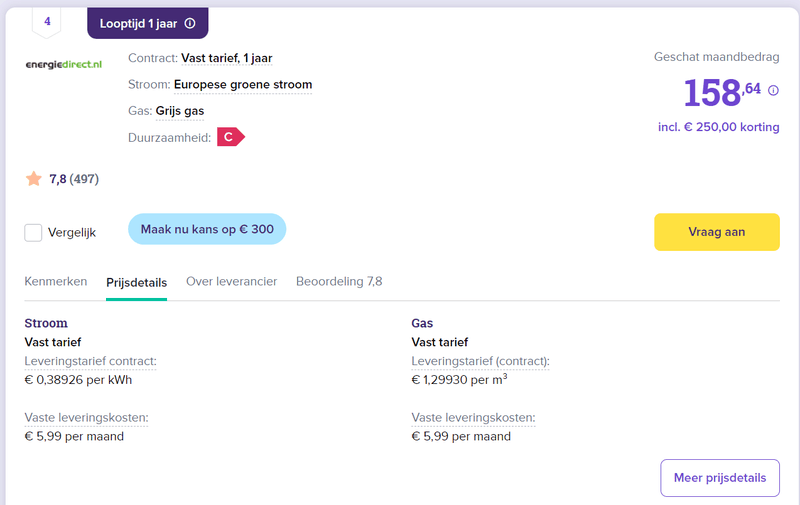Image resolution: width=800 pixels, height=505 pixels.
Task: Click the info icon beside Looptijd 1 jaar
Action: 190,23
